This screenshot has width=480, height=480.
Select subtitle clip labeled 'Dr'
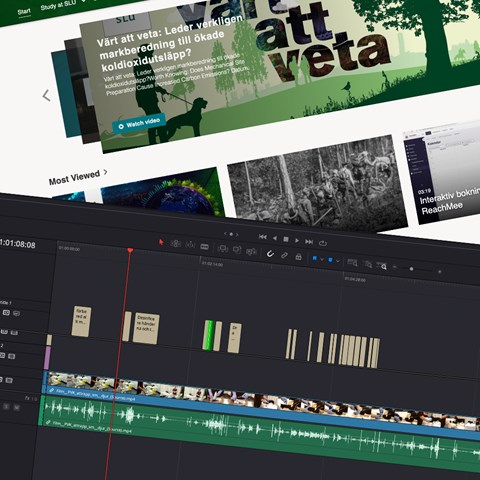click(x=235, y=338)
